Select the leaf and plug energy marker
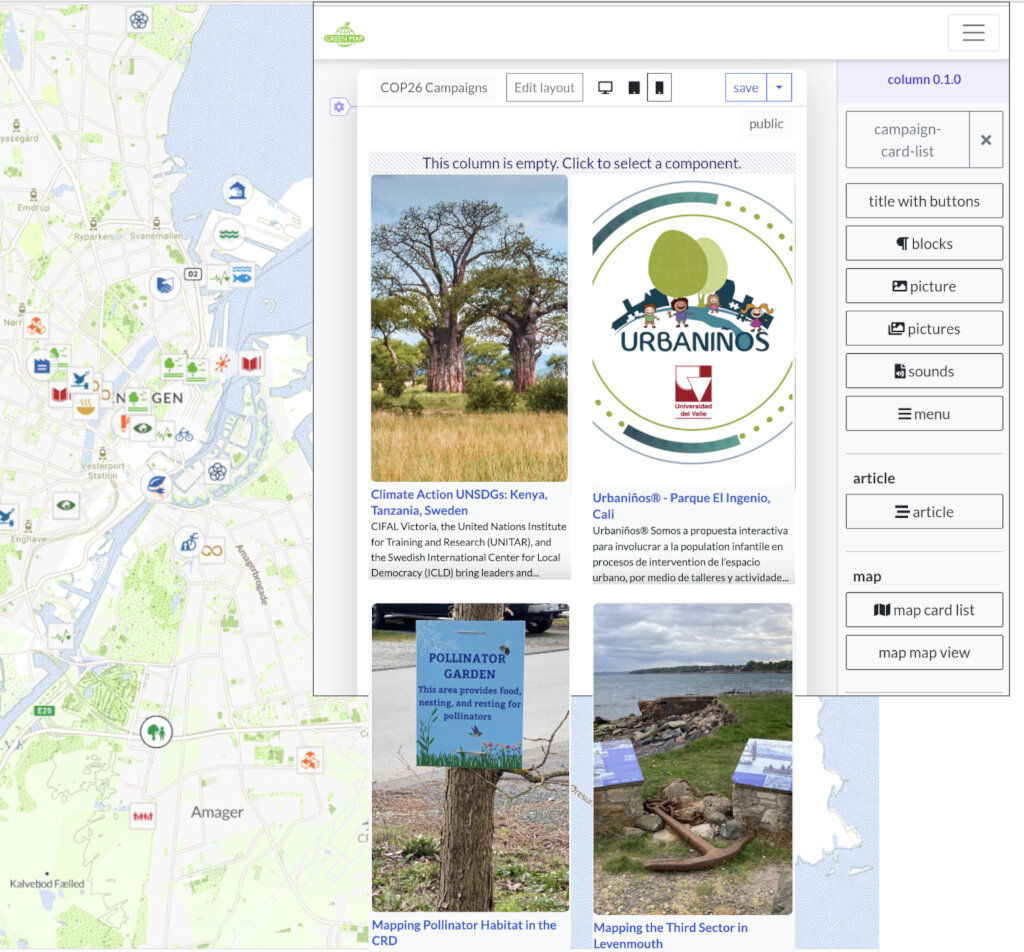The image size is (1024, 952). tap(157, 485)
